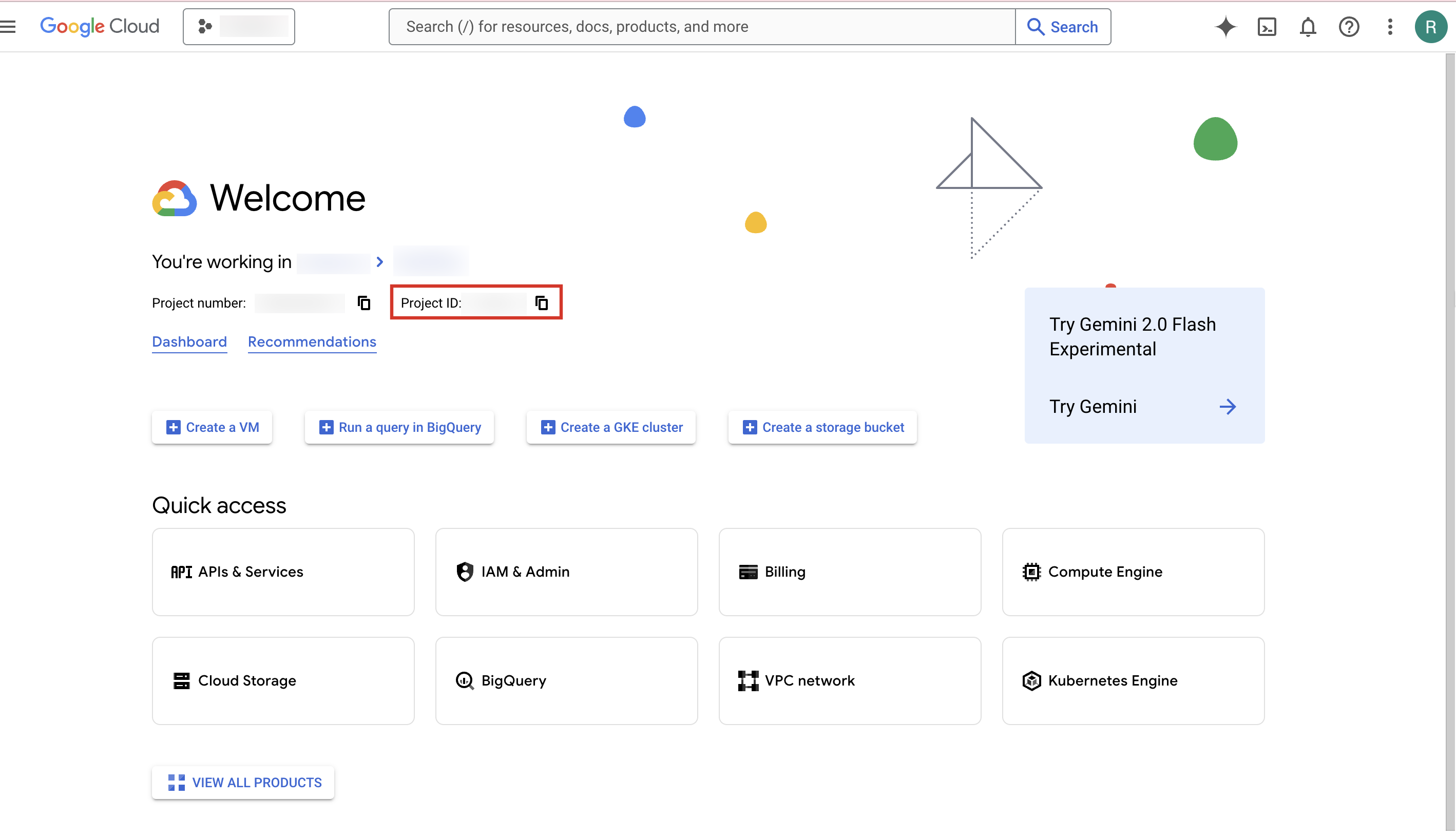The width and height of the screenshot is (1456, 836).
Task: Open the APIs & Services card
Action: 283,572
